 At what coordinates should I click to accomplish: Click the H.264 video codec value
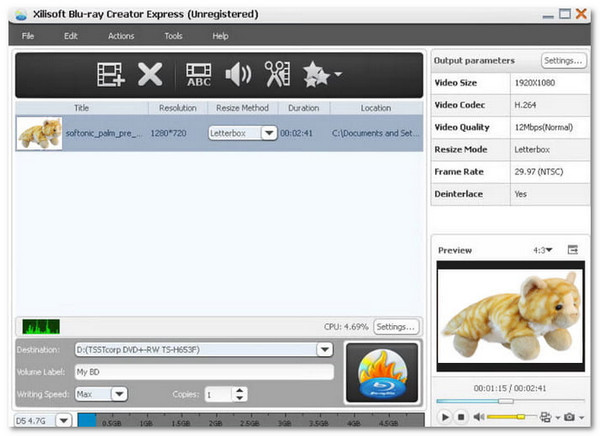(x=525, y=105)
